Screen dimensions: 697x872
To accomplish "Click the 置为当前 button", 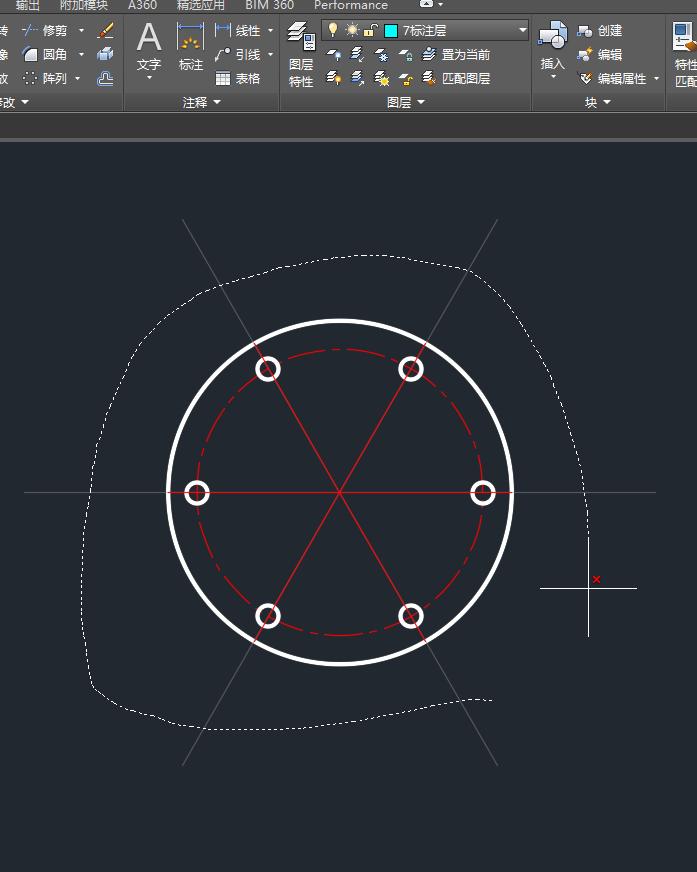I will (x=456, y=55).
